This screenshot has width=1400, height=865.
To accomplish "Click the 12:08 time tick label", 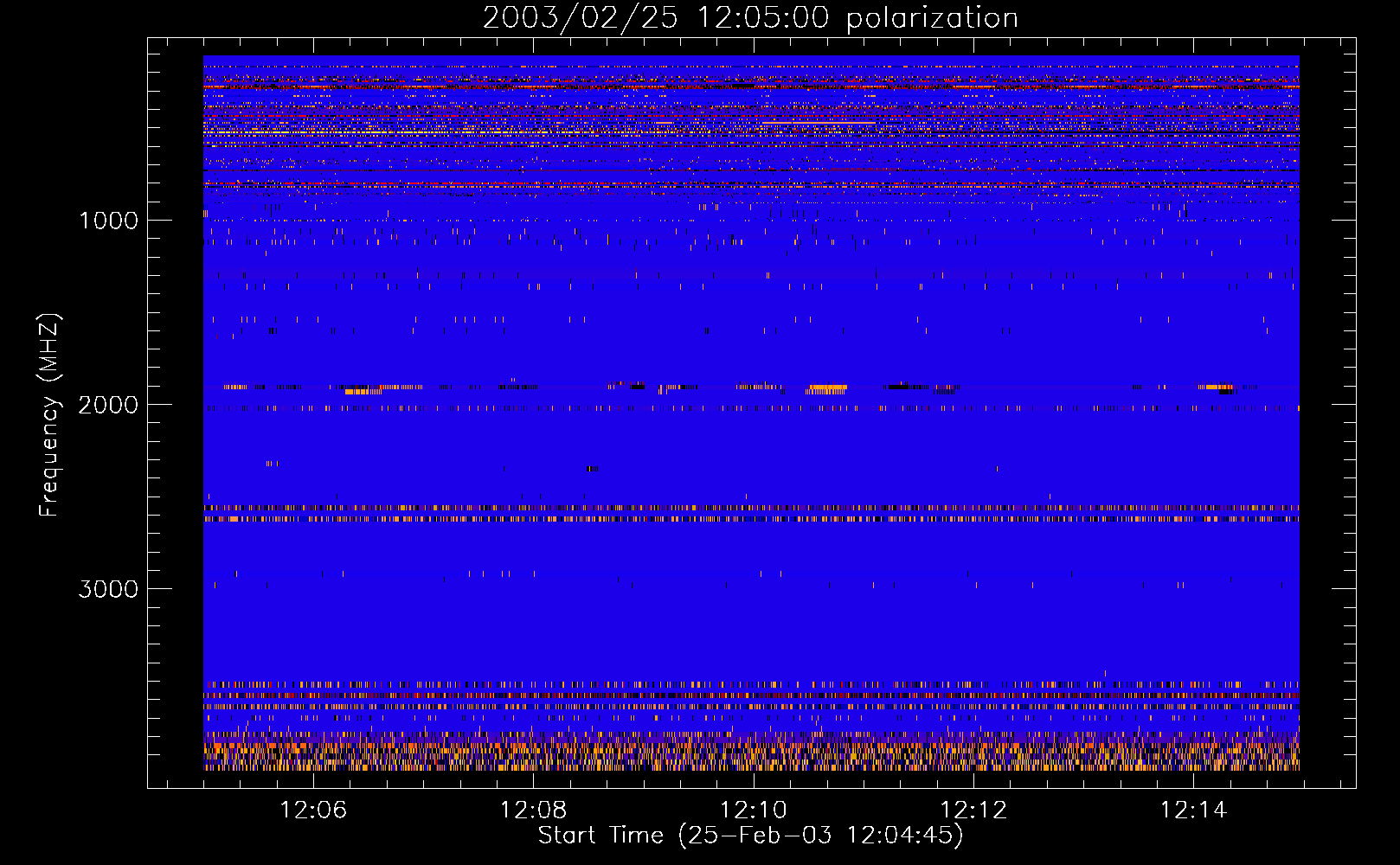I will coord(534,810).
